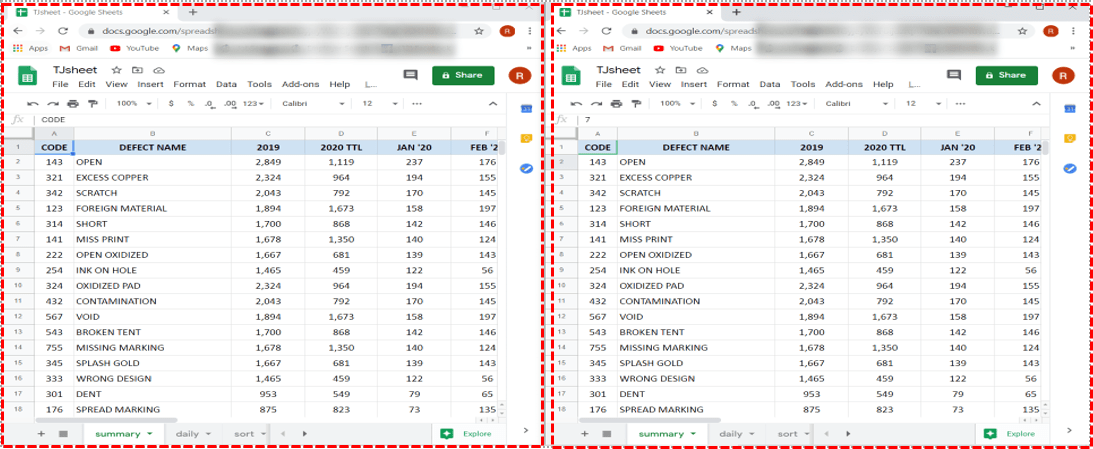Expand zoom 100% dropdown in left window
The image size is (1093, 449).
(132, 104)
